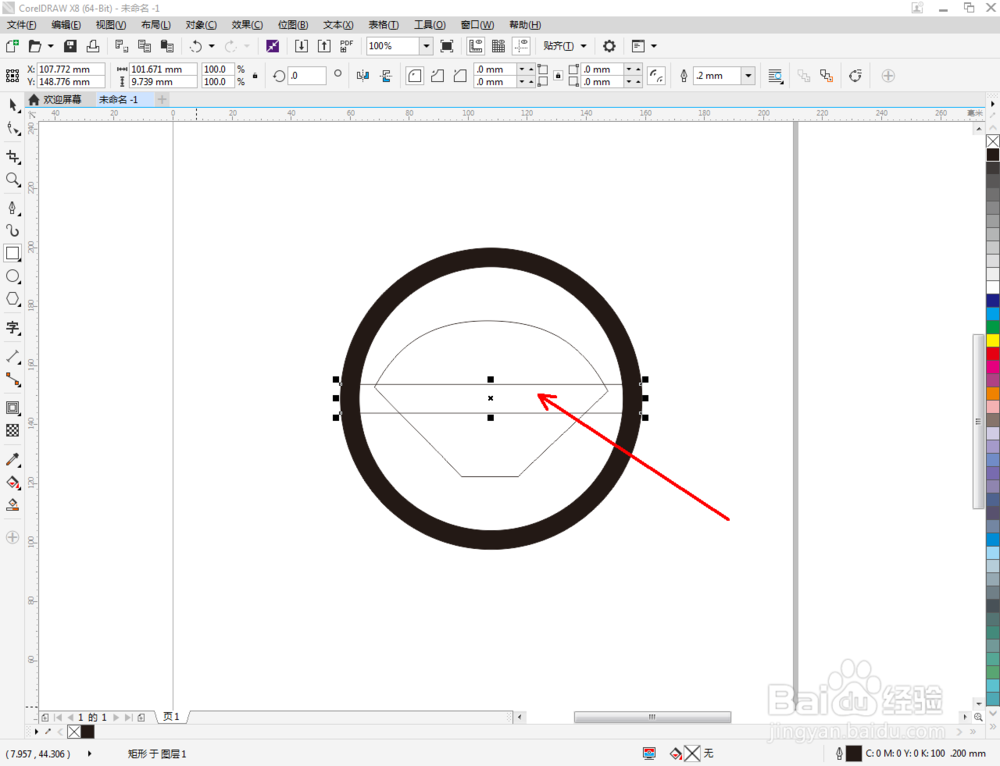Viewport: 1000px width, 766px height.
Task: Select the Text tool
Action: tap(13, 328)
